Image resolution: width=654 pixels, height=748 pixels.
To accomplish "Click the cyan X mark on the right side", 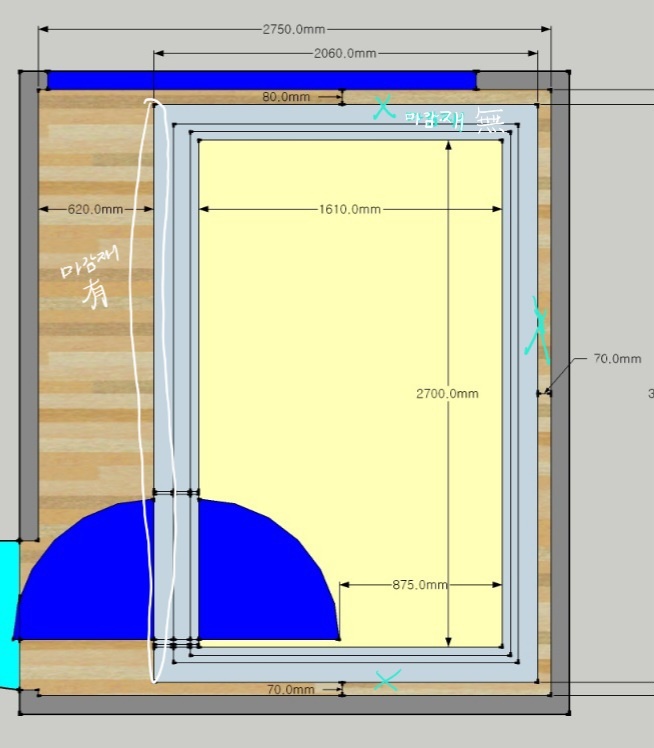I will coord(538,328).
